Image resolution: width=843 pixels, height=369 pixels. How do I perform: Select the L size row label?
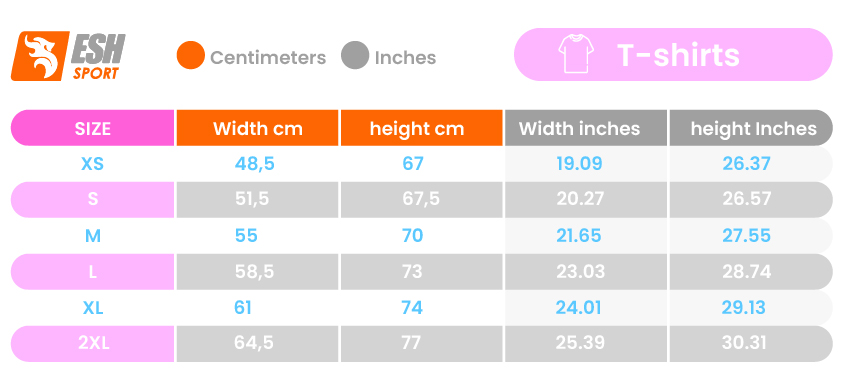click(92, 272)
